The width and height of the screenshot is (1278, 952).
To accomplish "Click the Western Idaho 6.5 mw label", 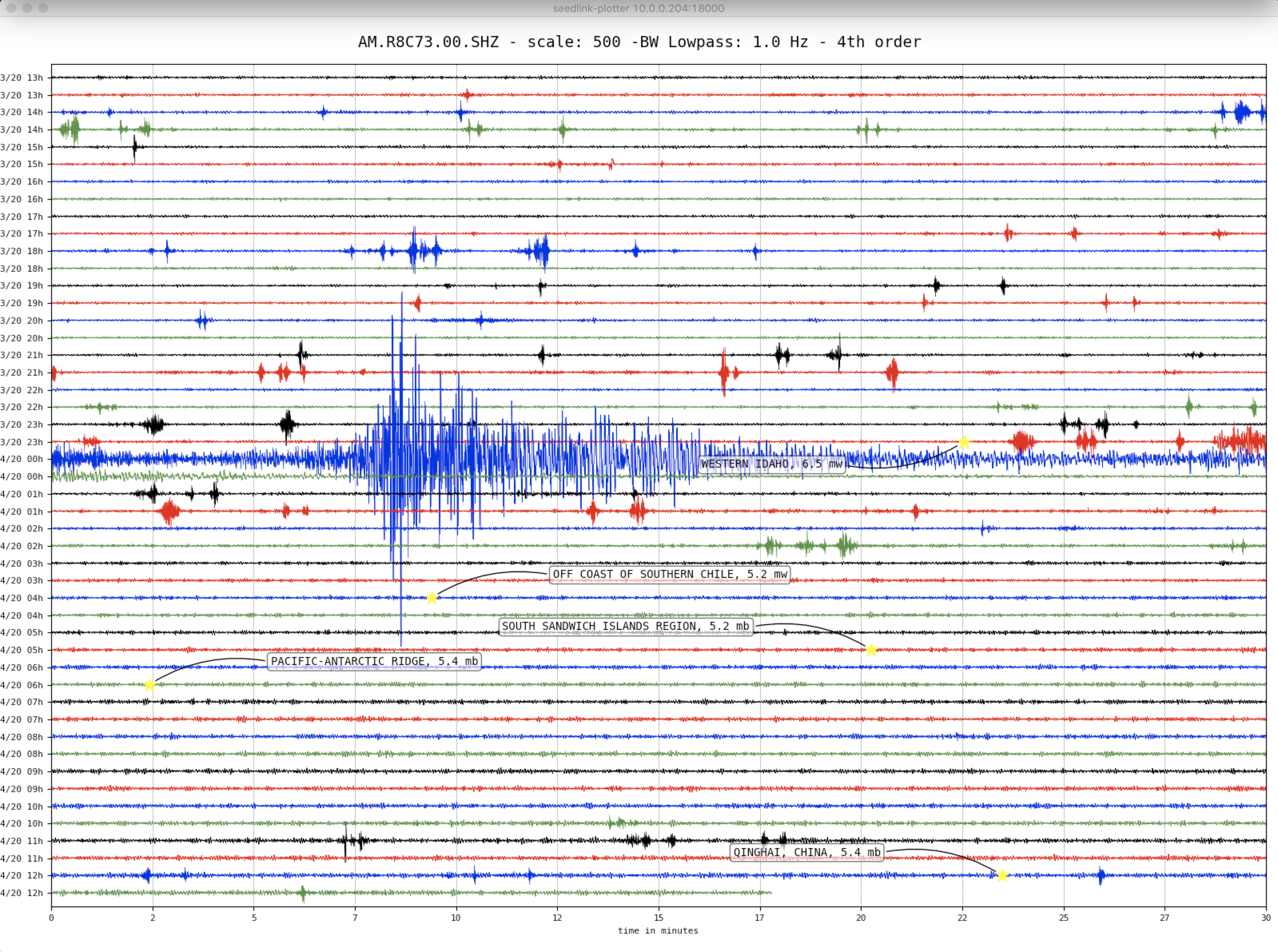I will click(772, 464).
